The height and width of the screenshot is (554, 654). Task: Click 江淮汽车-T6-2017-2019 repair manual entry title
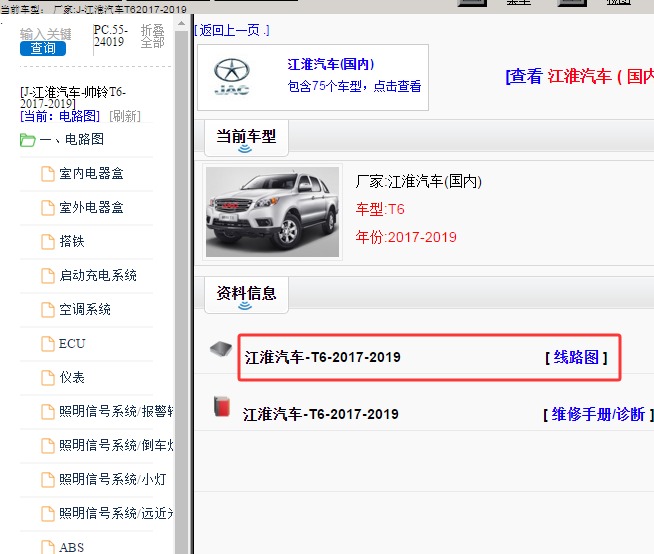click(x=320, y=414)
